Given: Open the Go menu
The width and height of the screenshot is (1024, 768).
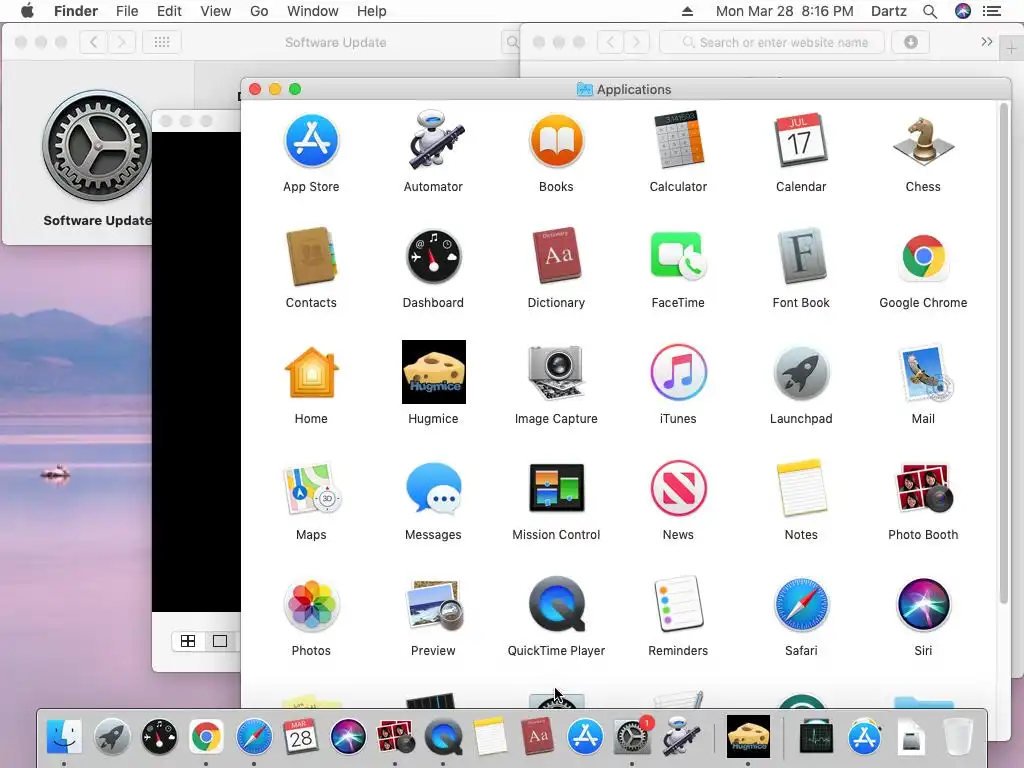Looking at the screenshot, I should coord(259,11).
